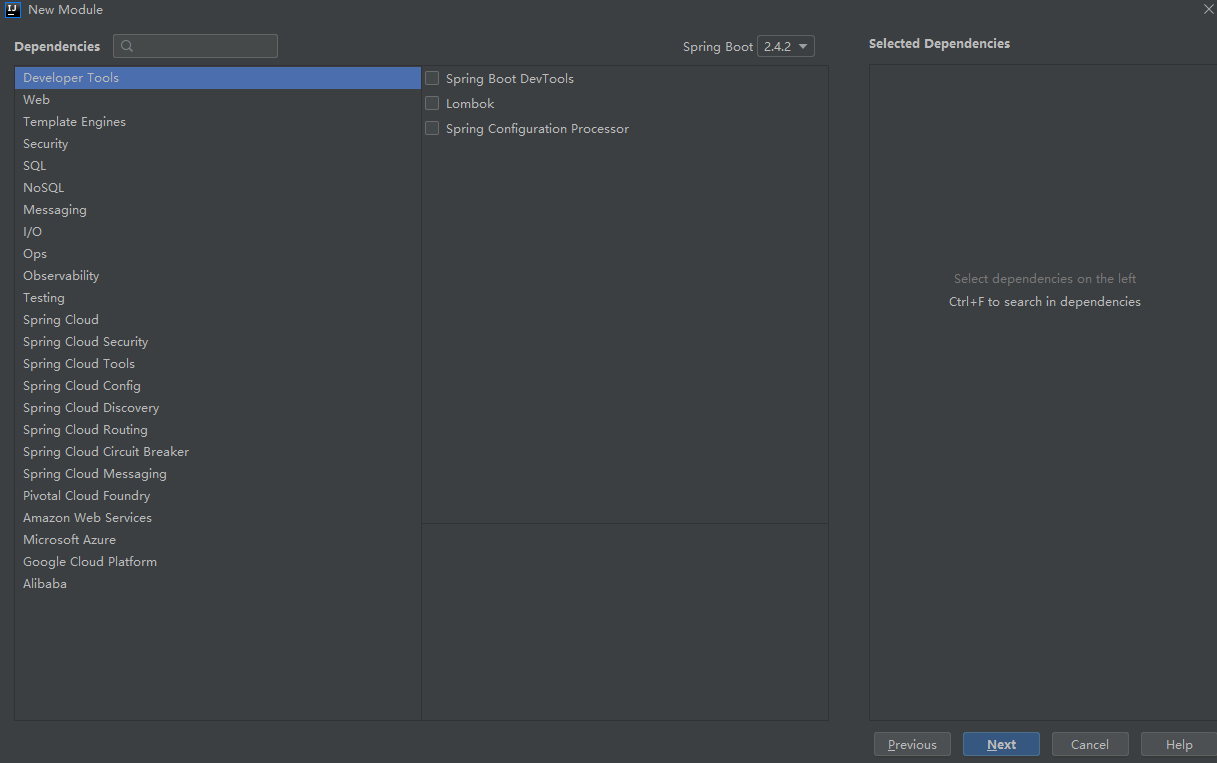Click the Previous button
Viewport: 1217px width, 763px height.
coord(912,744)
